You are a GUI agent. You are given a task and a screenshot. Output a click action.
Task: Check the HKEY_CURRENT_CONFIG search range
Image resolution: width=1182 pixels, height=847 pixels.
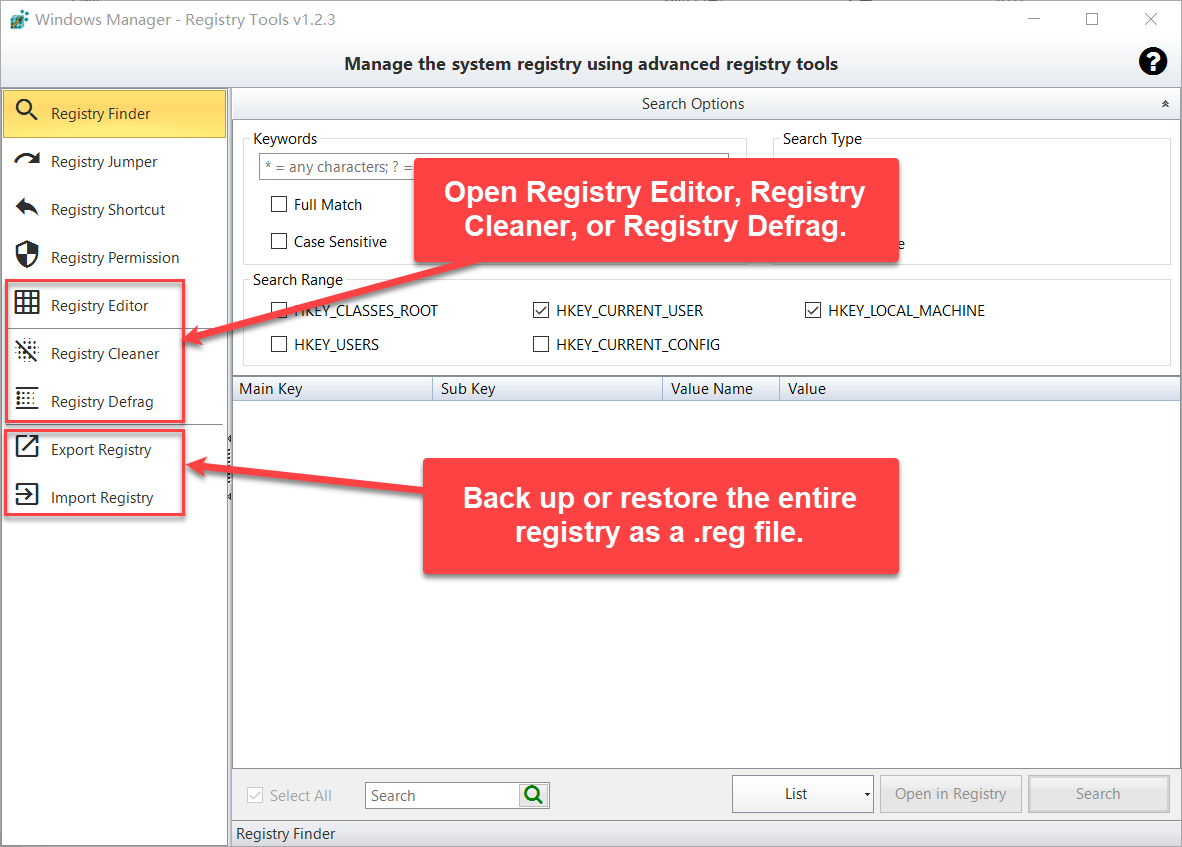click(x=540, y=344)
